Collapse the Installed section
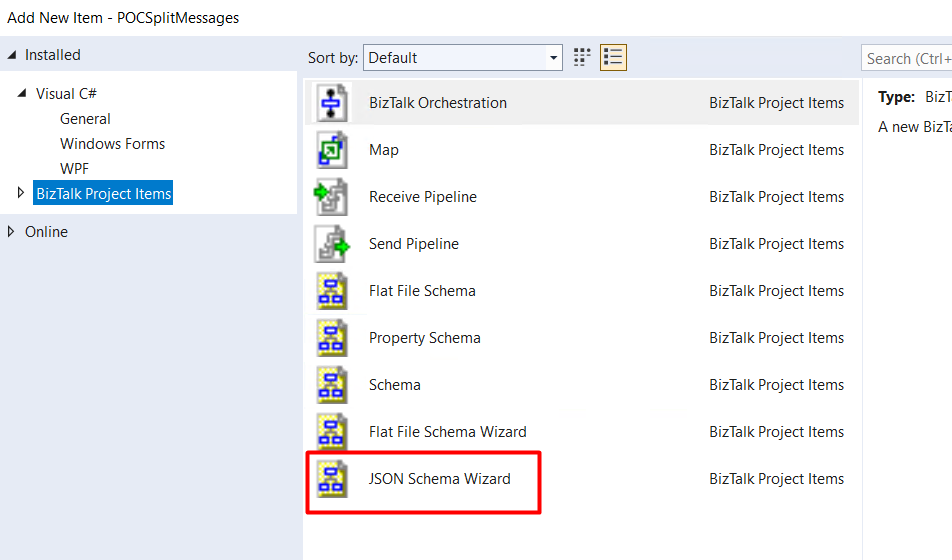Screen dimensions: 952x560 point(12,55)
